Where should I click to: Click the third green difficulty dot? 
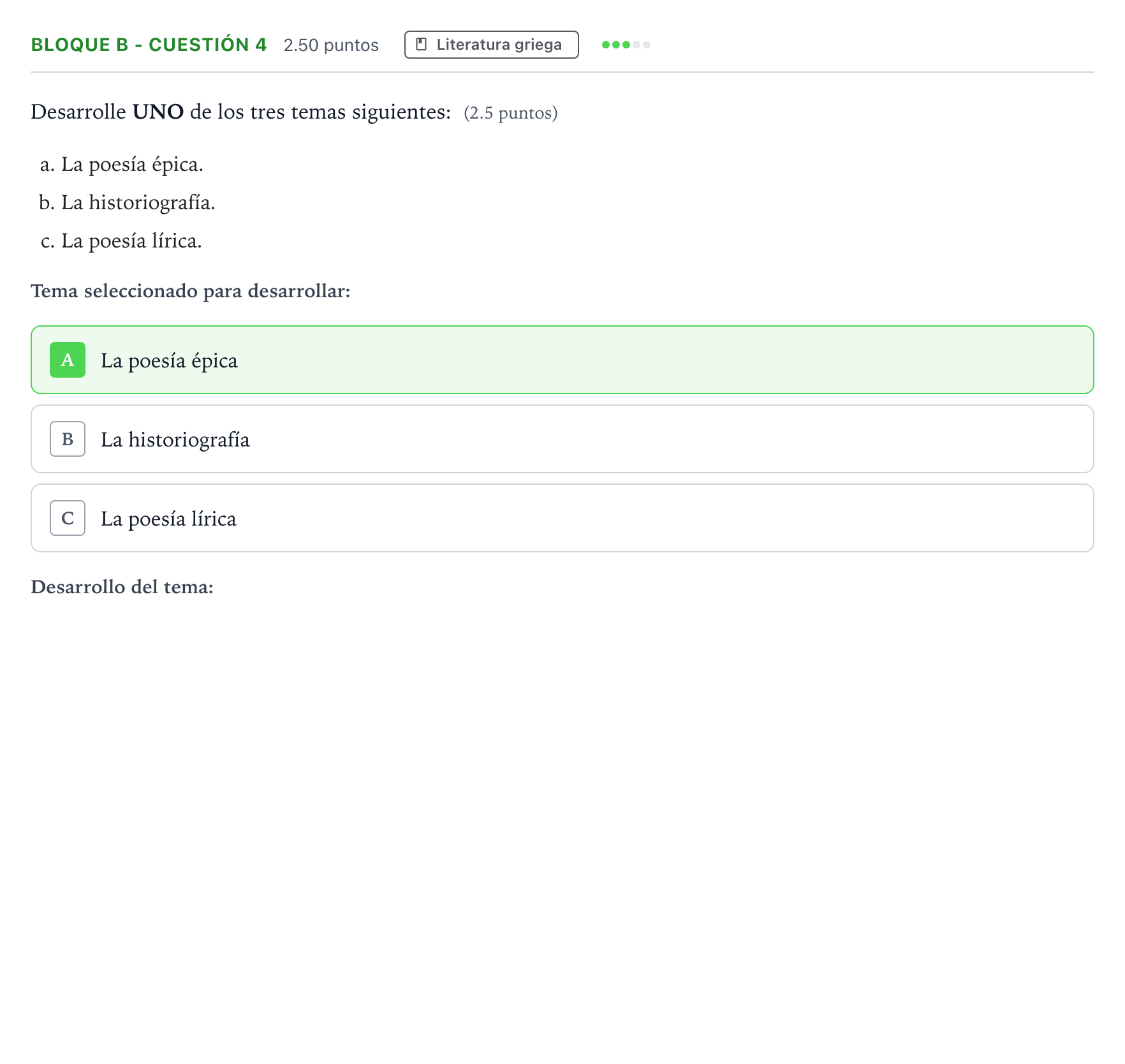tap(626, 45)
